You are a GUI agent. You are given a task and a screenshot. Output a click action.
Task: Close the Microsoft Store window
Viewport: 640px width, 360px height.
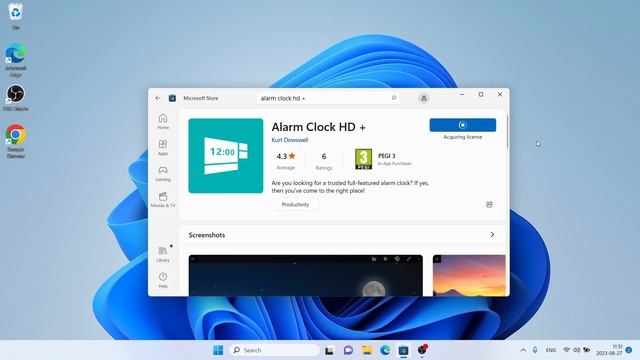pos(500,94)
